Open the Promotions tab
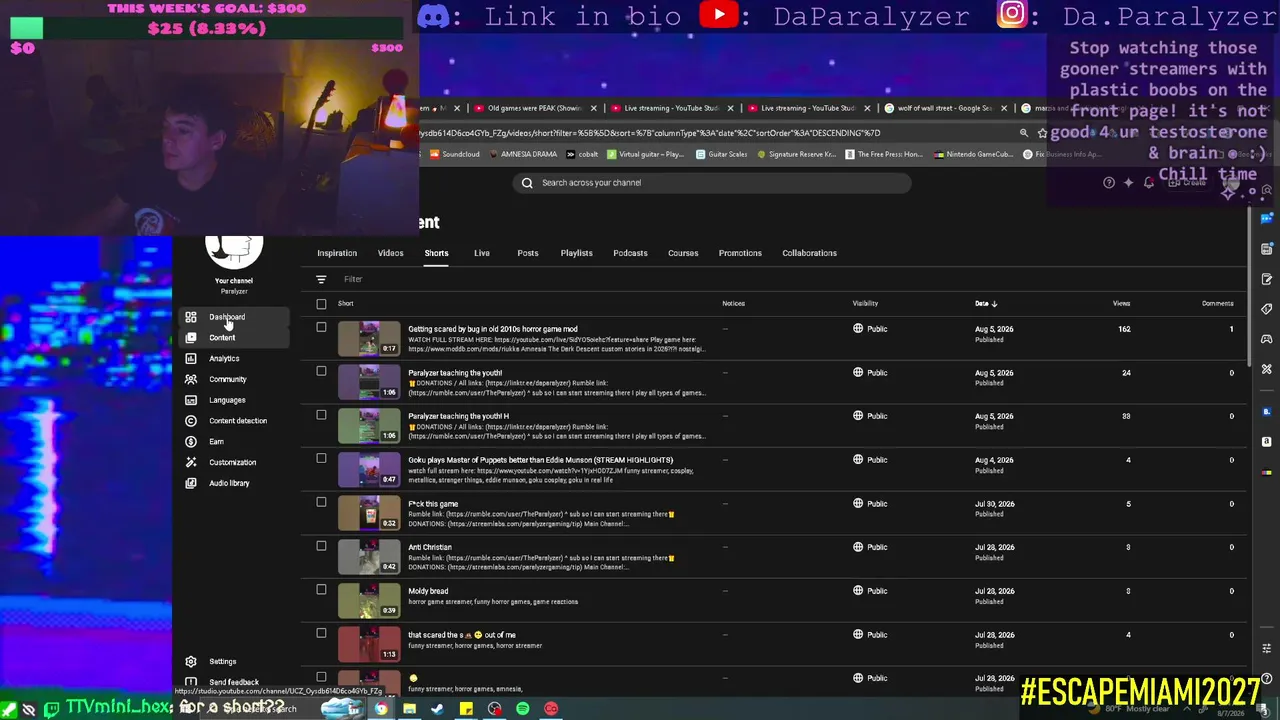Image resolution: width=1280 pixels, height=720 pixels. (x=740, y=253)
